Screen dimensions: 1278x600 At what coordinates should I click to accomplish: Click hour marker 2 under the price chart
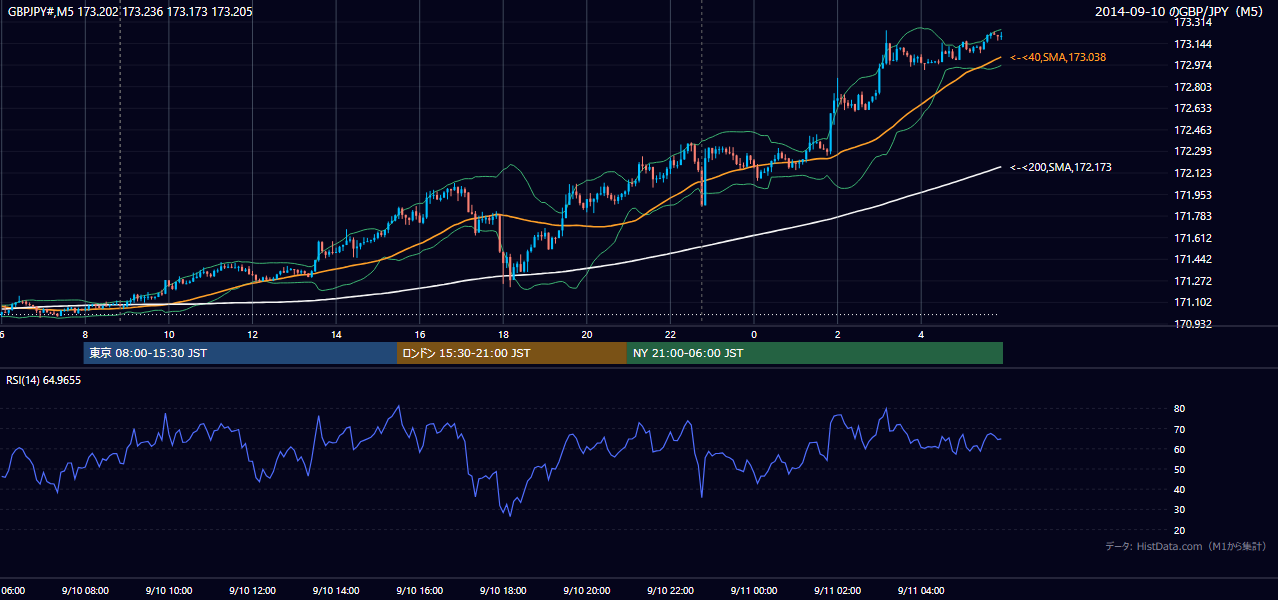[x=837, y=334]
